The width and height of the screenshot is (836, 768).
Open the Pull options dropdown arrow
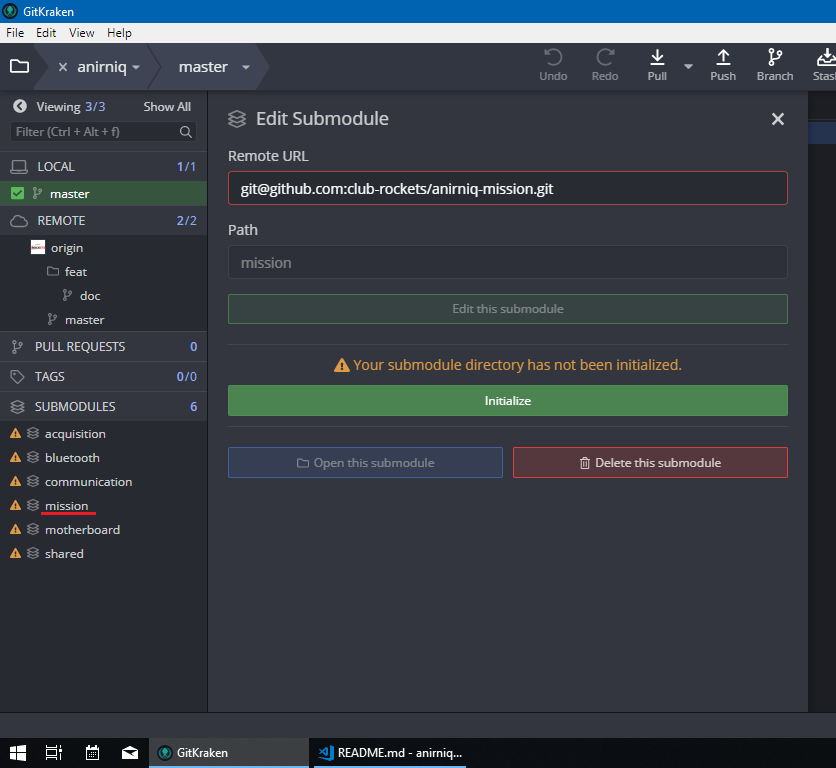pyautogui.click(x=688, y=67)
